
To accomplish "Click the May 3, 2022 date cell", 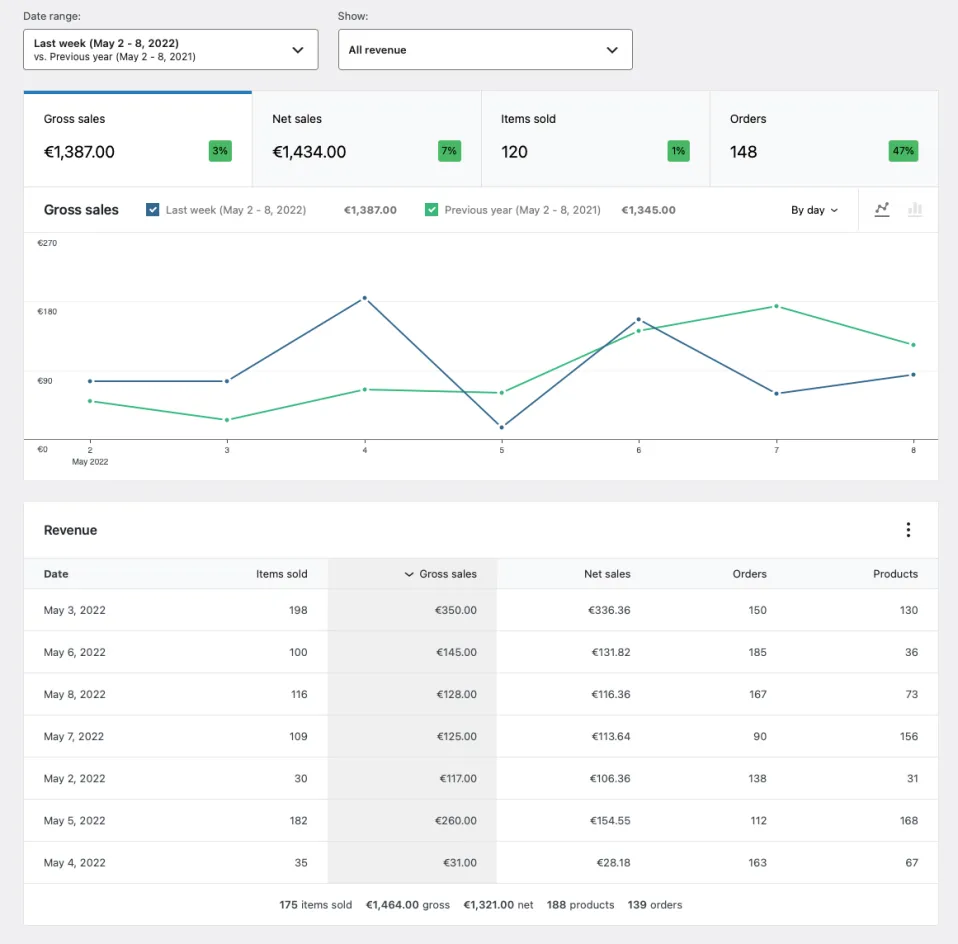I will pos(75,610).
